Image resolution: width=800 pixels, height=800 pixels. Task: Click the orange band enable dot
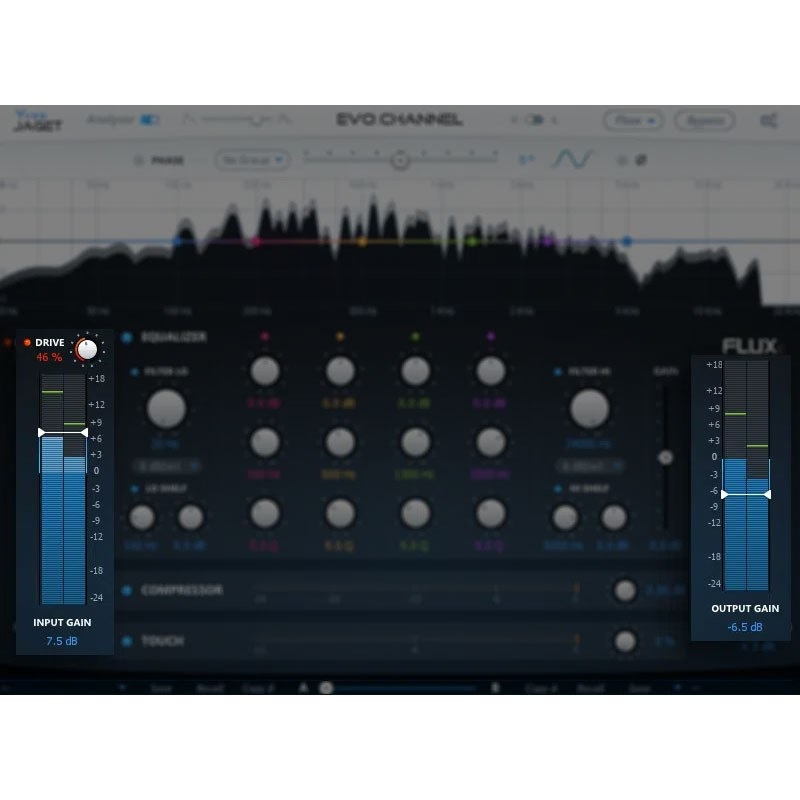(x=340, y=336)
